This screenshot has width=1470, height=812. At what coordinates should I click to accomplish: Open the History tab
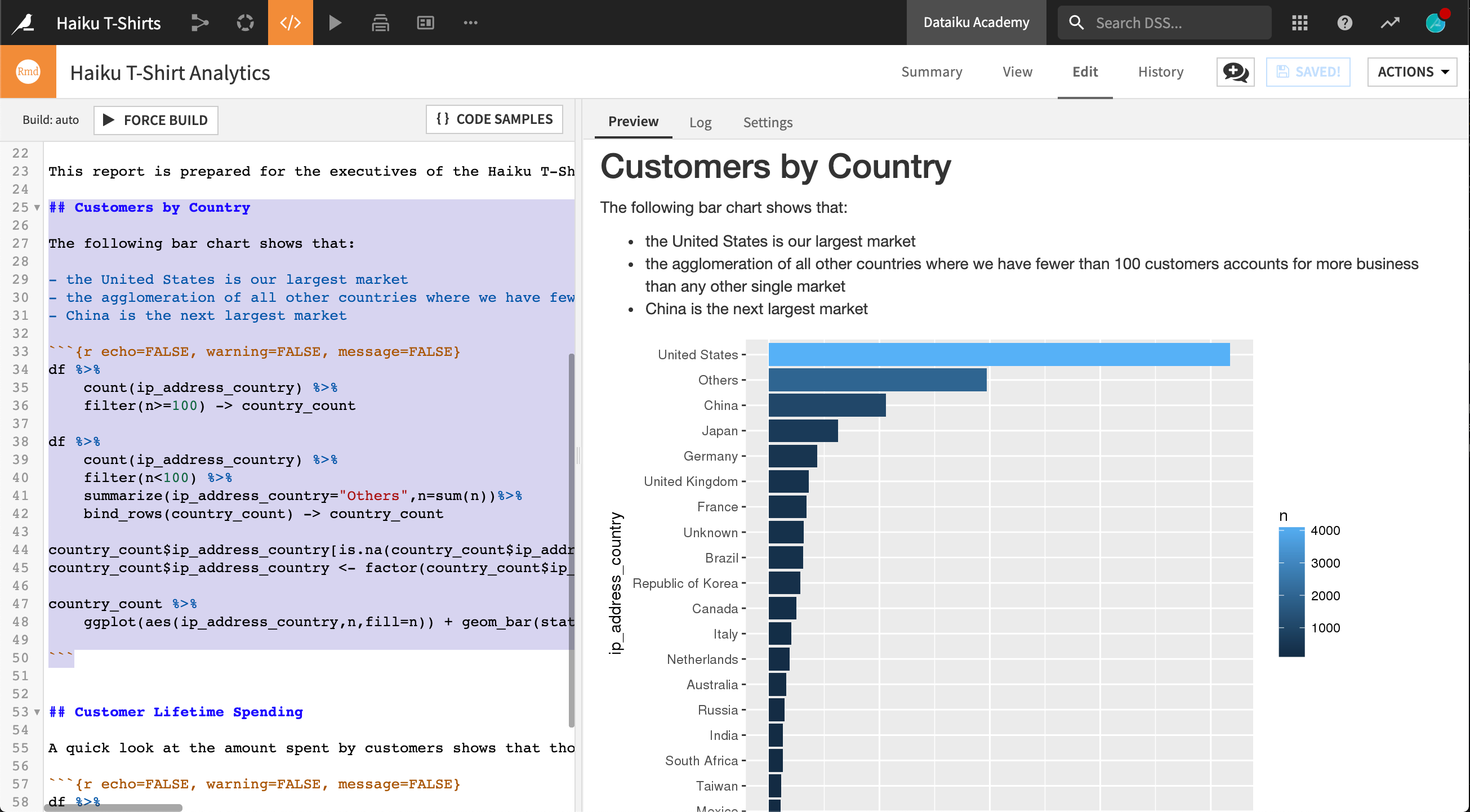pyautogui.click(x=1161, y=72)
